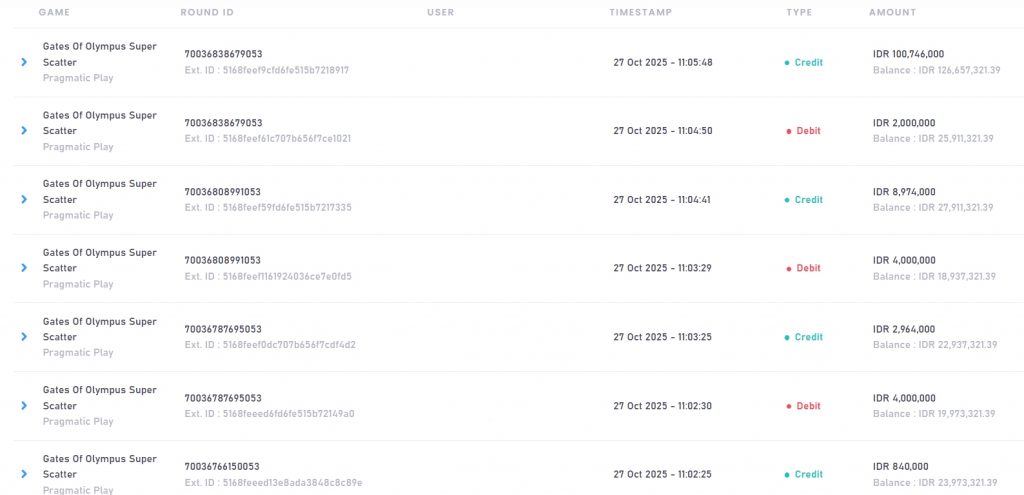Click the TYPE column header
Image resolution: width=1024 pixels, height=495 pixels.
(799, 12)
